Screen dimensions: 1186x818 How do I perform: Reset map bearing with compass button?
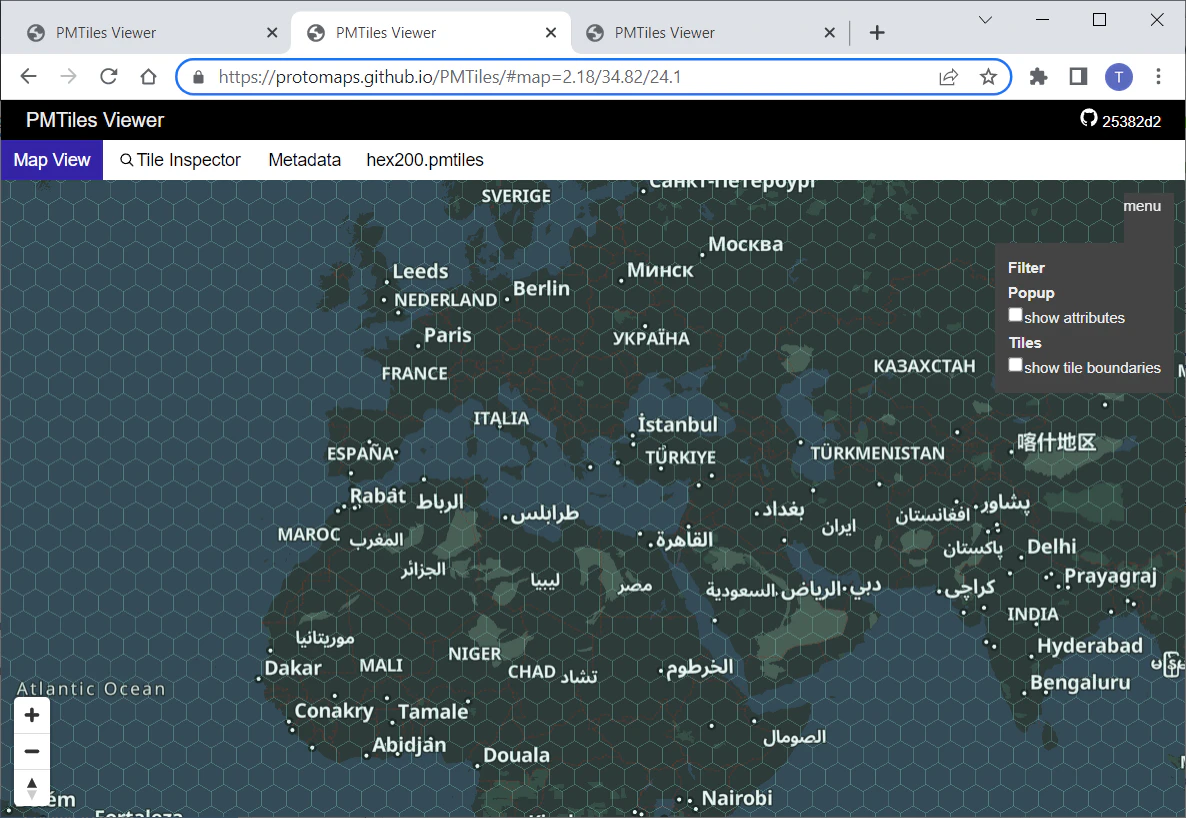click(x=32, y=788)
